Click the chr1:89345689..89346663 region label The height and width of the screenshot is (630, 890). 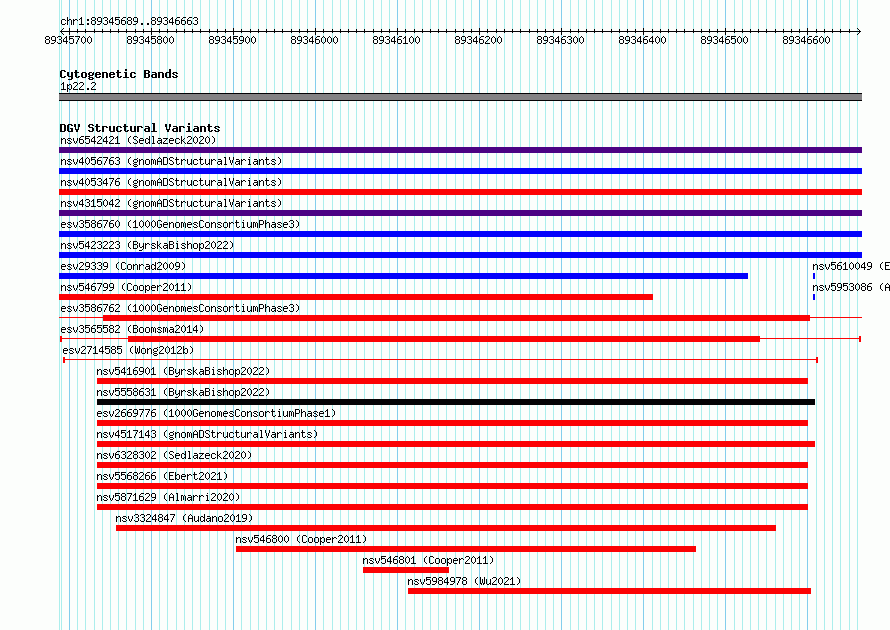pos(129,21)
